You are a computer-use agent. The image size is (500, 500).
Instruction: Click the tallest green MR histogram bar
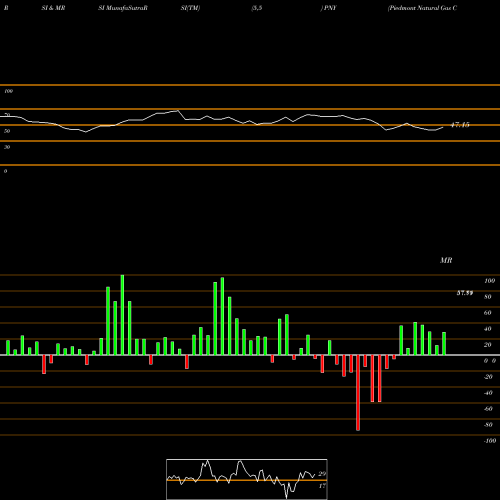pyautogui.click(x=122, y=315)
